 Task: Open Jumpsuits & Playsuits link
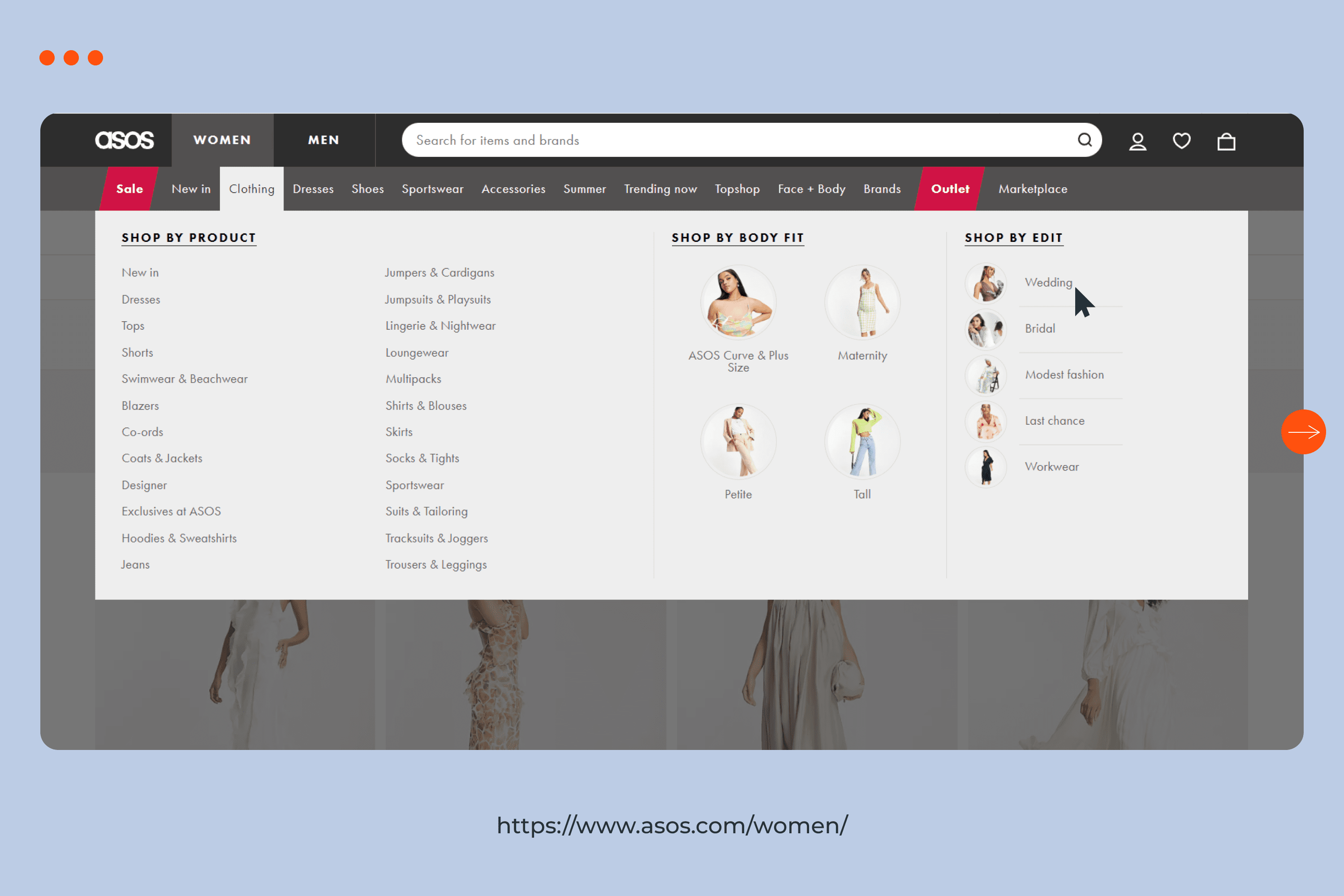click(x=438, y=299)
